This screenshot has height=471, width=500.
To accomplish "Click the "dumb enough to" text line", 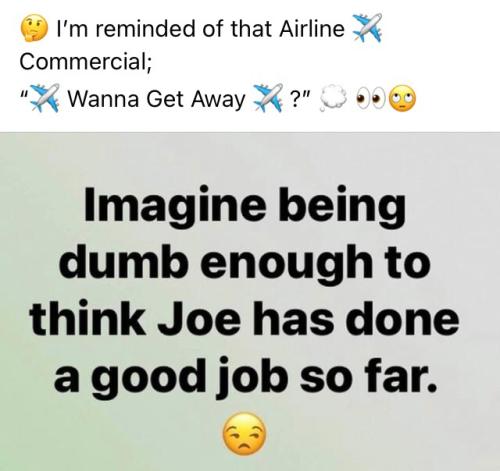I will point(245,262).
